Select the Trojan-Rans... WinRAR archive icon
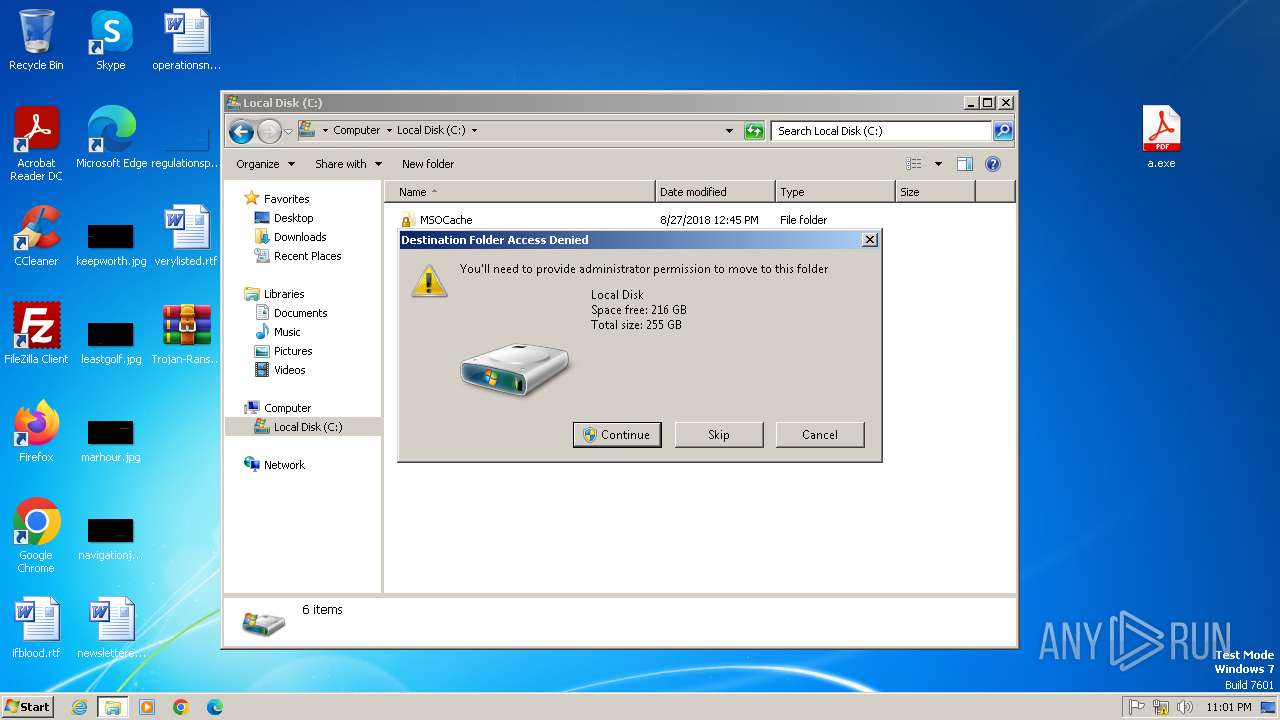Viewport: 1280px width, 720px height. 186,334
